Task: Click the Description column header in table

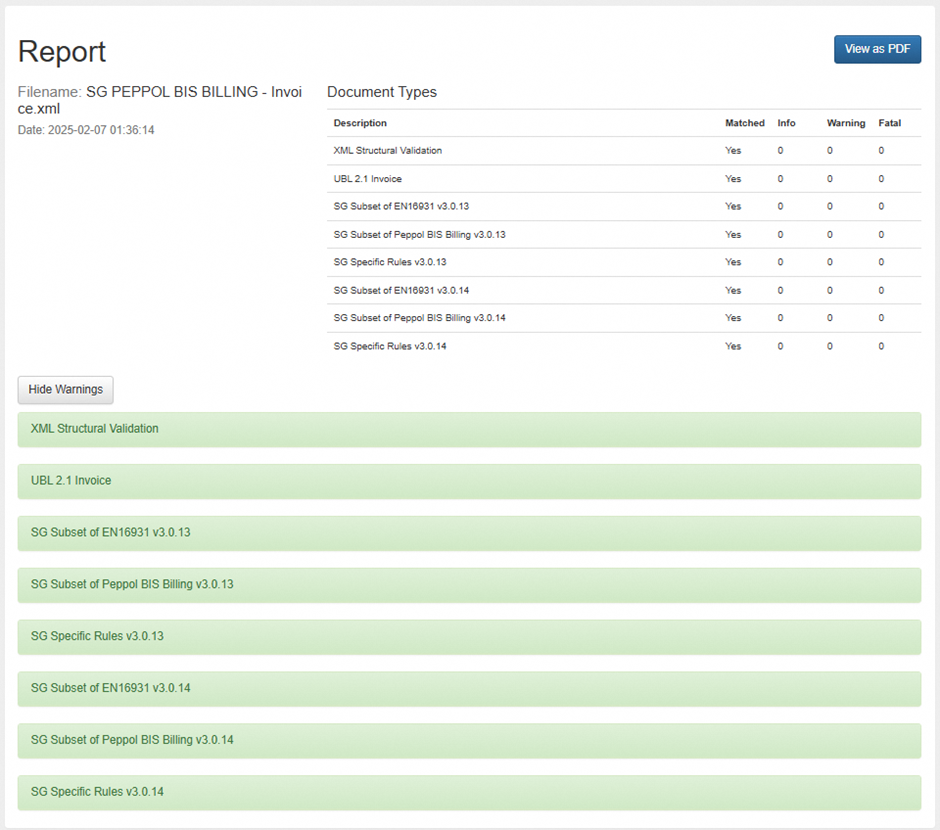Action: [360, 123]
